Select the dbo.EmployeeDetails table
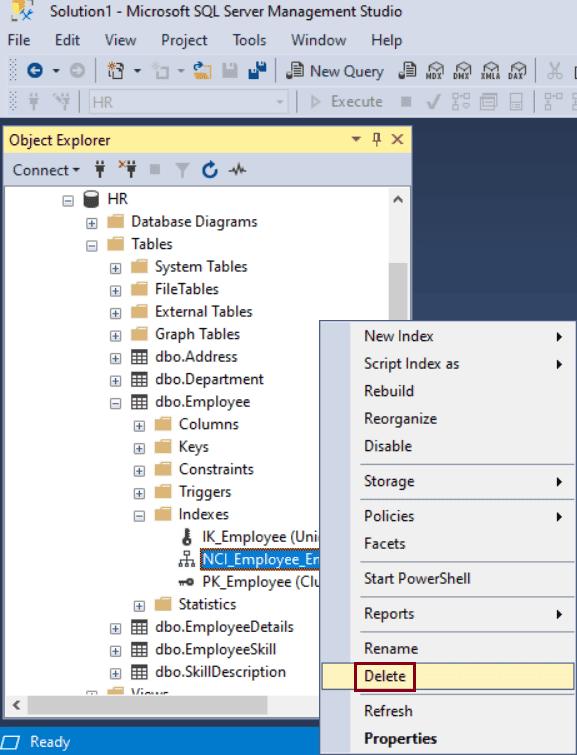Viewport: 577px width, 755px height. tap(224, 627)
